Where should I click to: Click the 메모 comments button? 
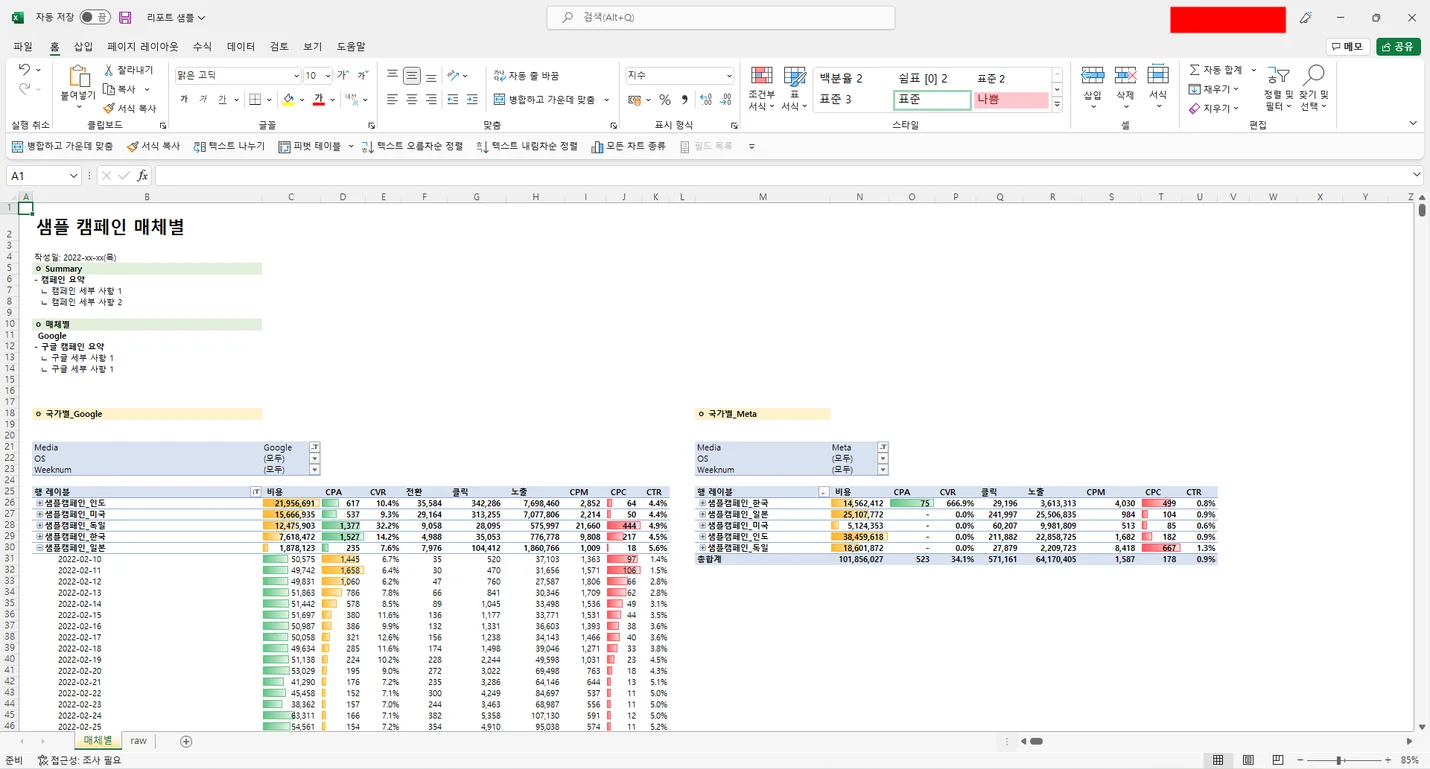click(x=1347, y=46)
